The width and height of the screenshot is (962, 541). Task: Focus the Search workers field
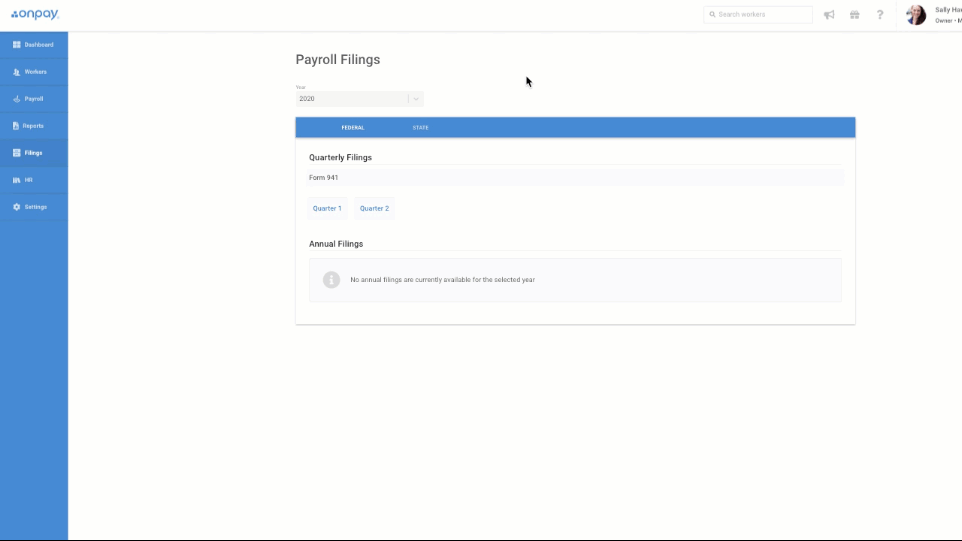[x=758, y=14]
